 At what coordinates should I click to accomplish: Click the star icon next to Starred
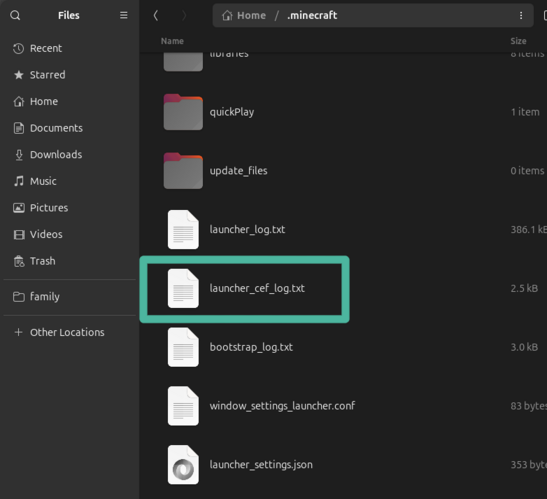coord(18,75)
